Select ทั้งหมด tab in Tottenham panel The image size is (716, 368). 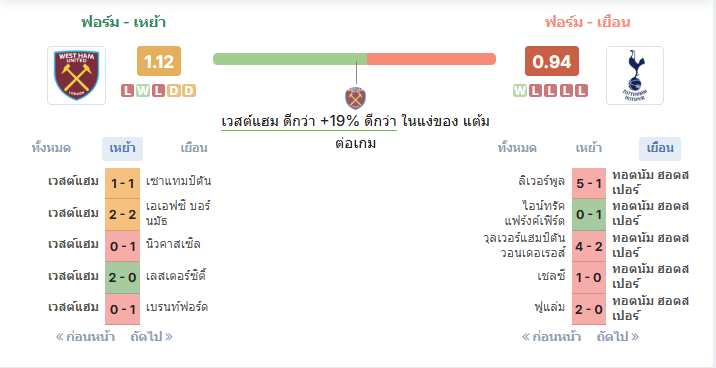[517, 148]
